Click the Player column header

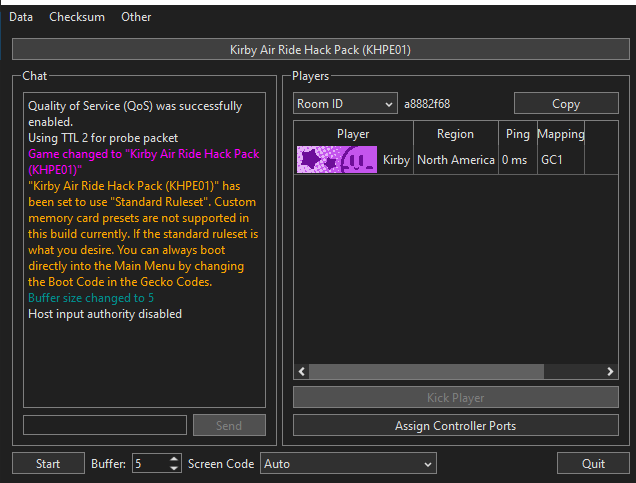pyautogui.click(x=353, y=134)
